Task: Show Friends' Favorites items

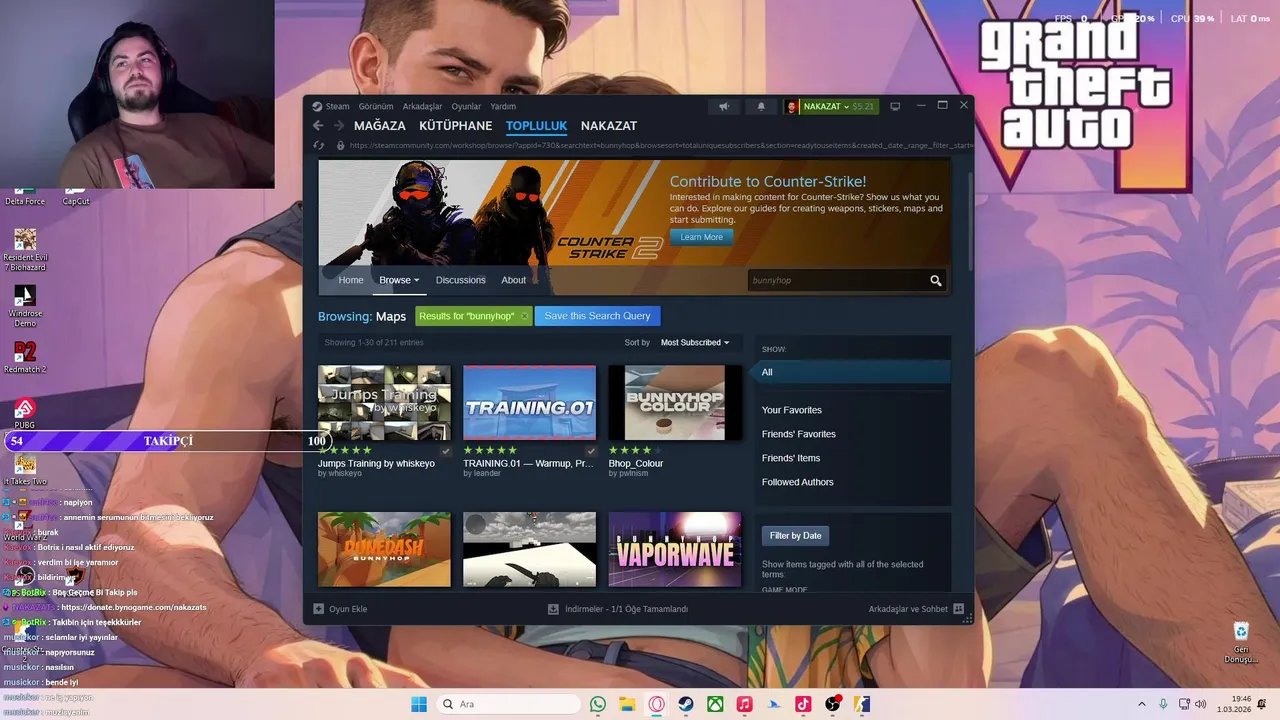Action: 799,434
